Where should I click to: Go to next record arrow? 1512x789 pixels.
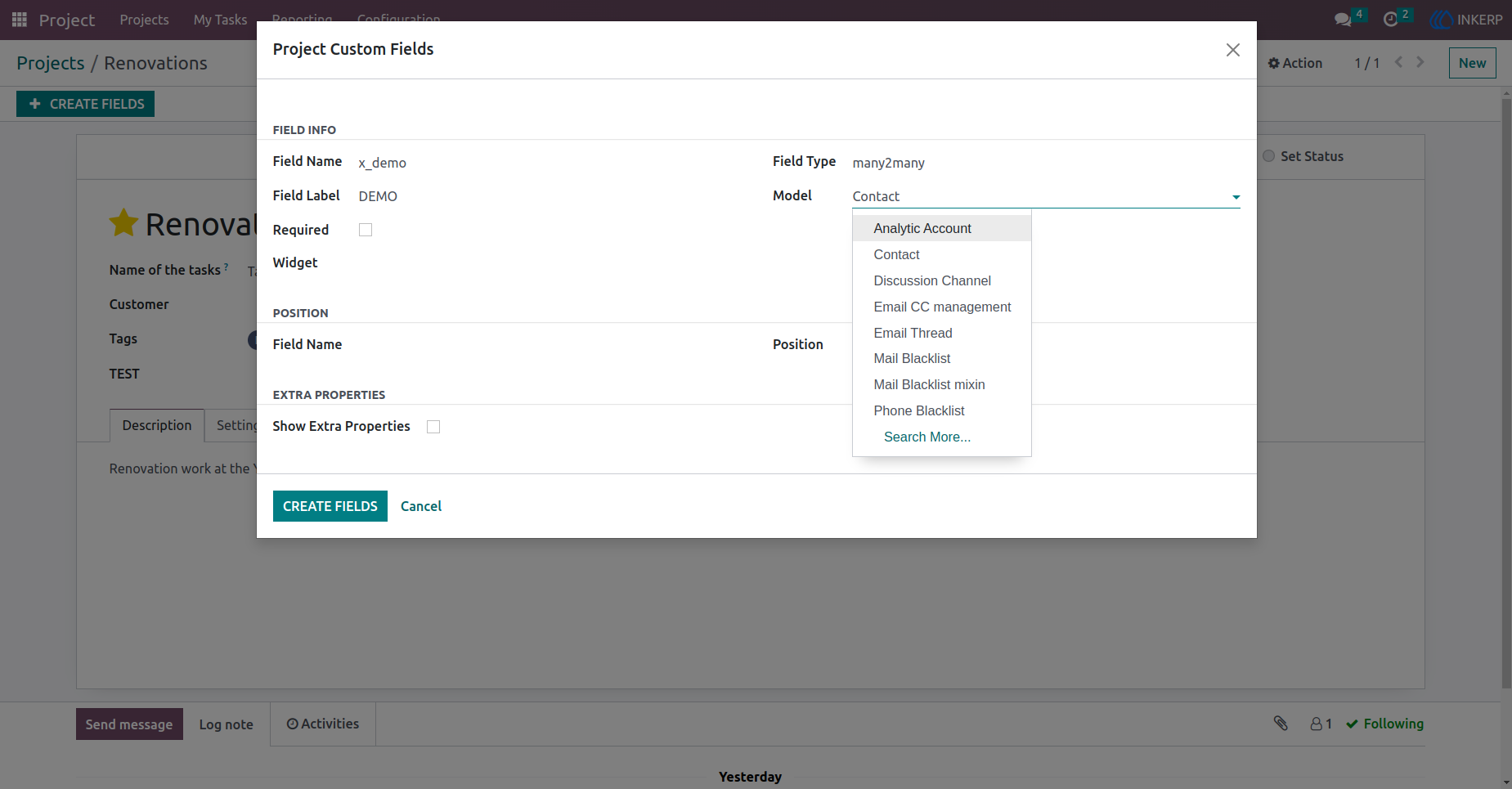[1420, 62]
